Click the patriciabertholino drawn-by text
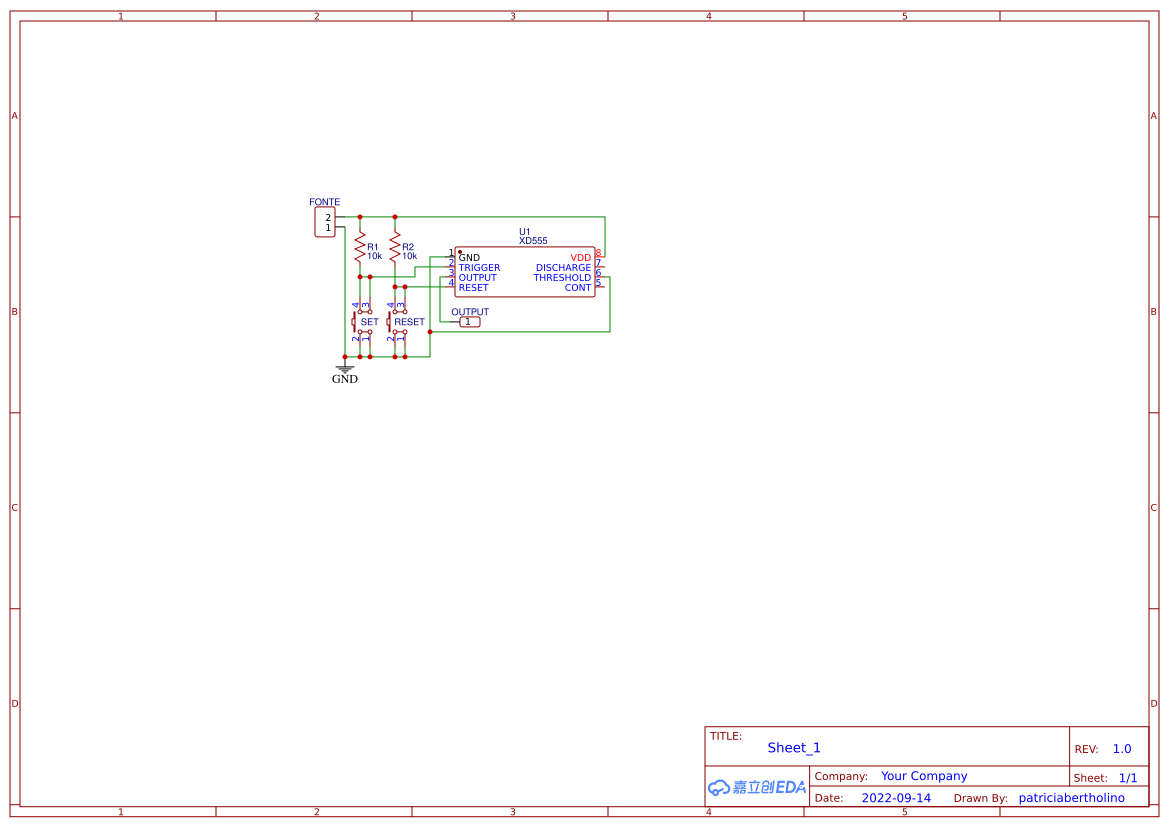This screenshot has width=1169, height=827. [x=1071, y=798]
